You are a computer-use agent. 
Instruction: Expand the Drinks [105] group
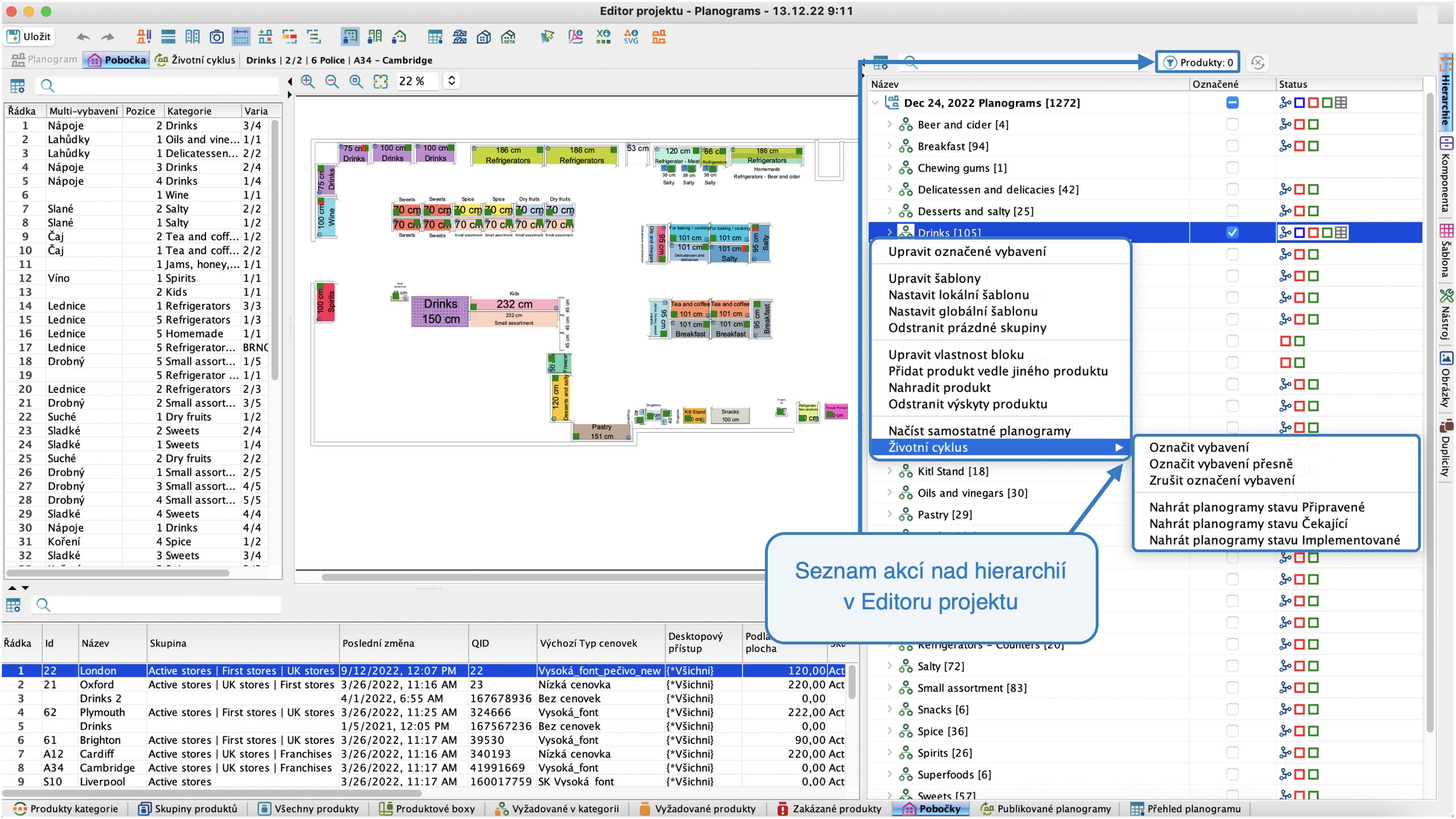coord(890,232)
